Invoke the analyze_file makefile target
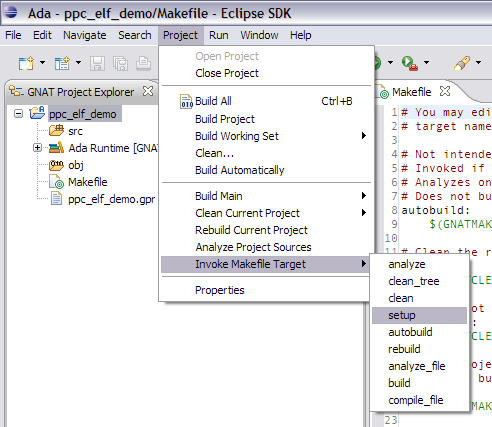This screenshot has width=492, height=427. (419, 366)
